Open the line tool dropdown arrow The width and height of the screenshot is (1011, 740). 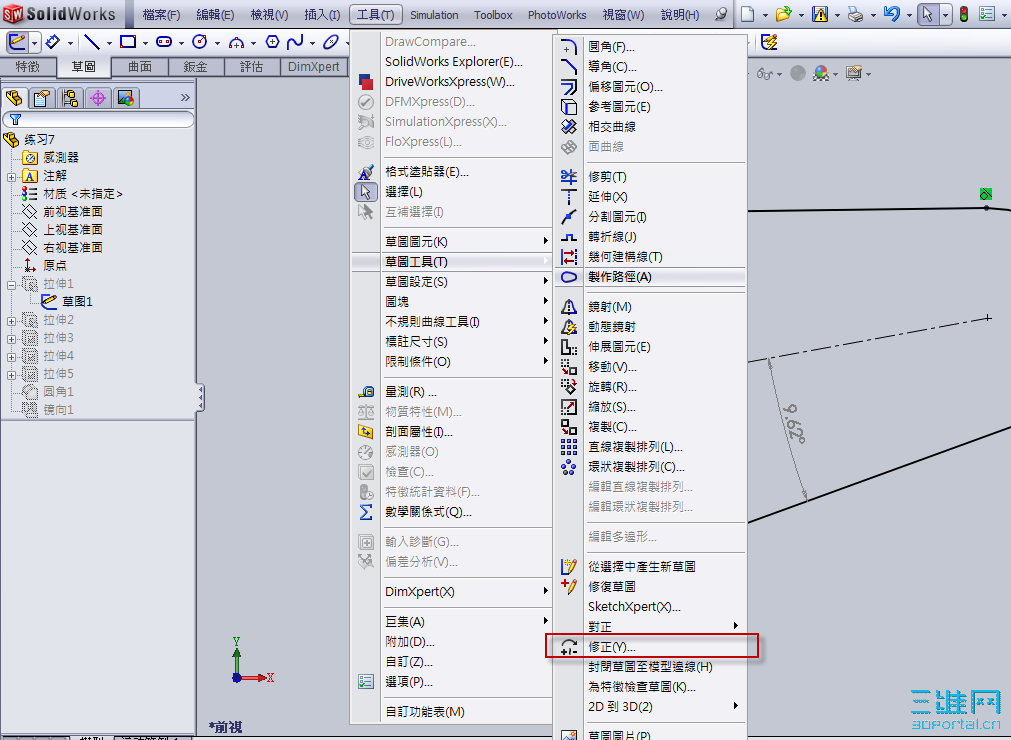109,43
